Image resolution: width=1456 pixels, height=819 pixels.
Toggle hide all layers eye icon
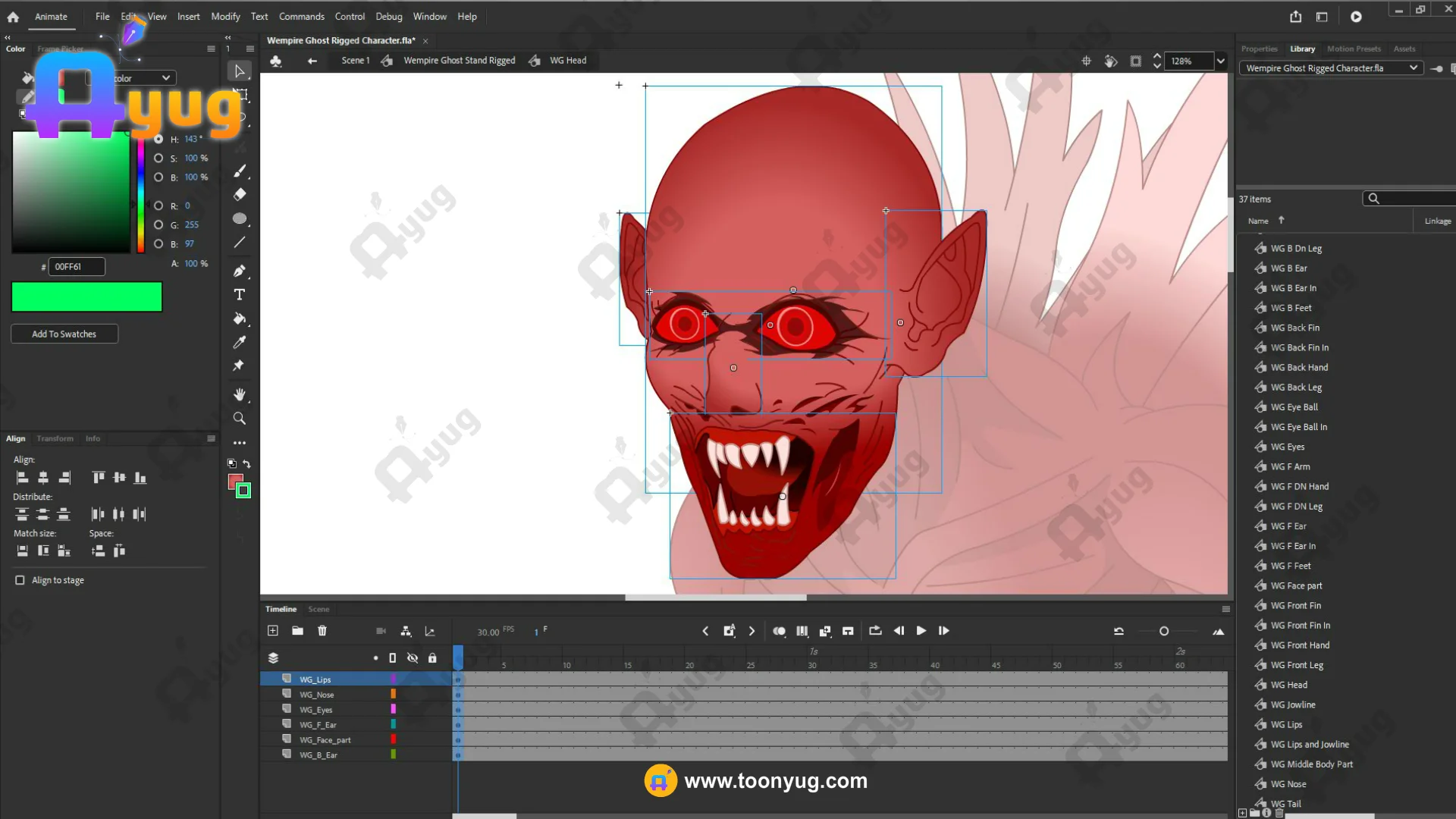point(413,658)
